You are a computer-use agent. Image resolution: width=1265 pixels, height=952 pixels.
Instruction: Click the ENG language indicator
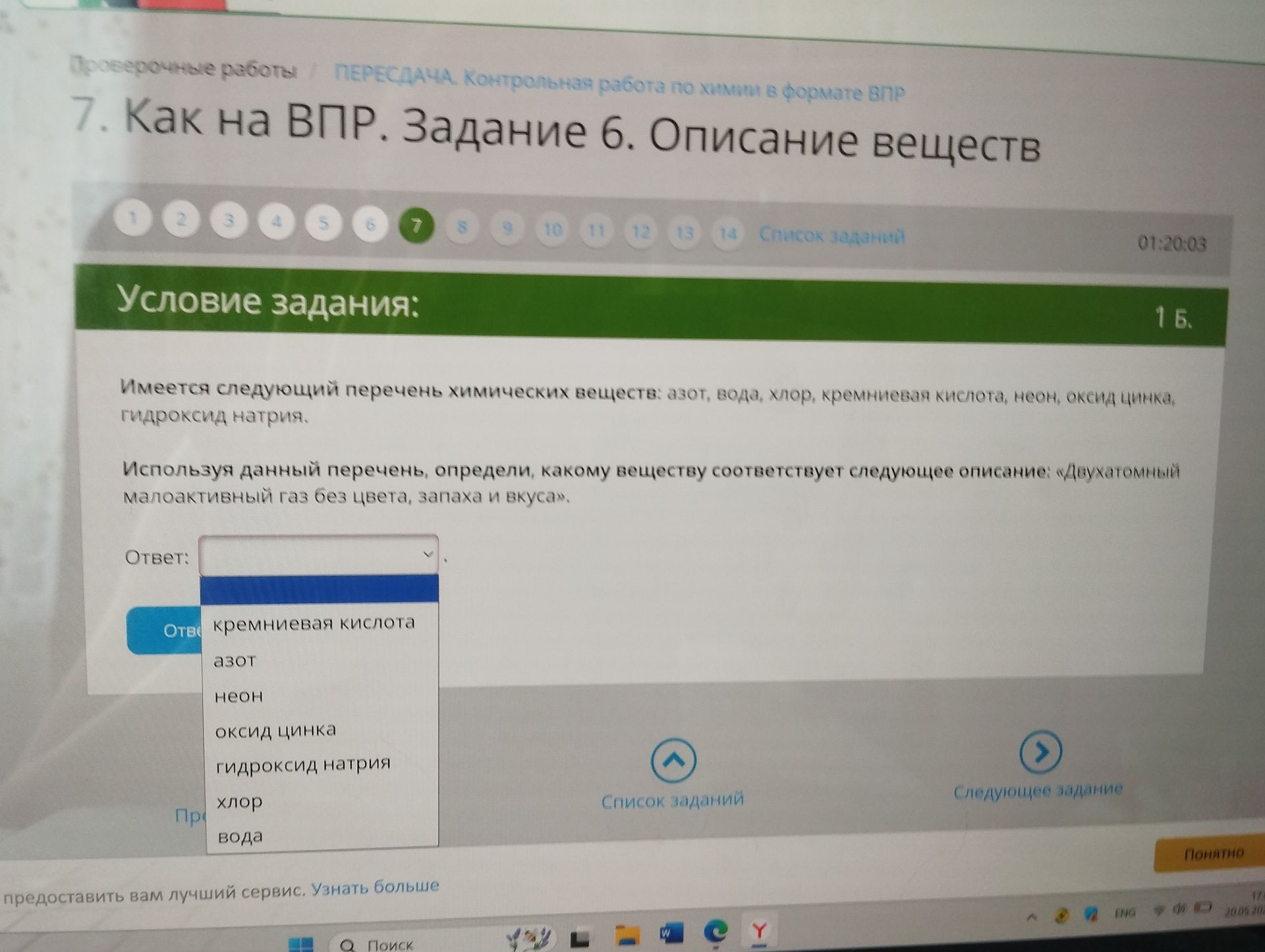[1124, 913]
